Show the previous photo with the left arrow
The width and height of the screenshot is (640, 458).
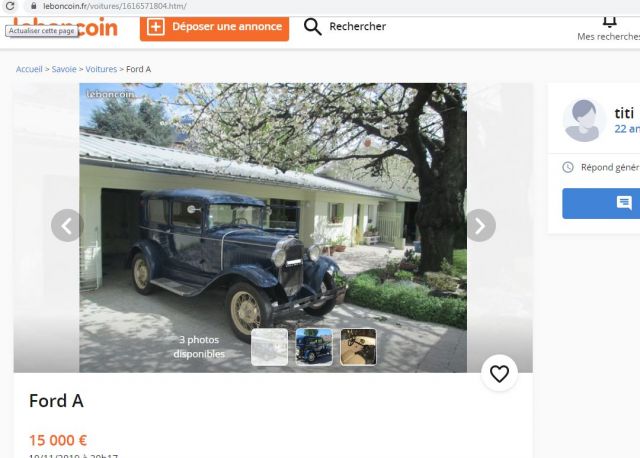point(67,225)
